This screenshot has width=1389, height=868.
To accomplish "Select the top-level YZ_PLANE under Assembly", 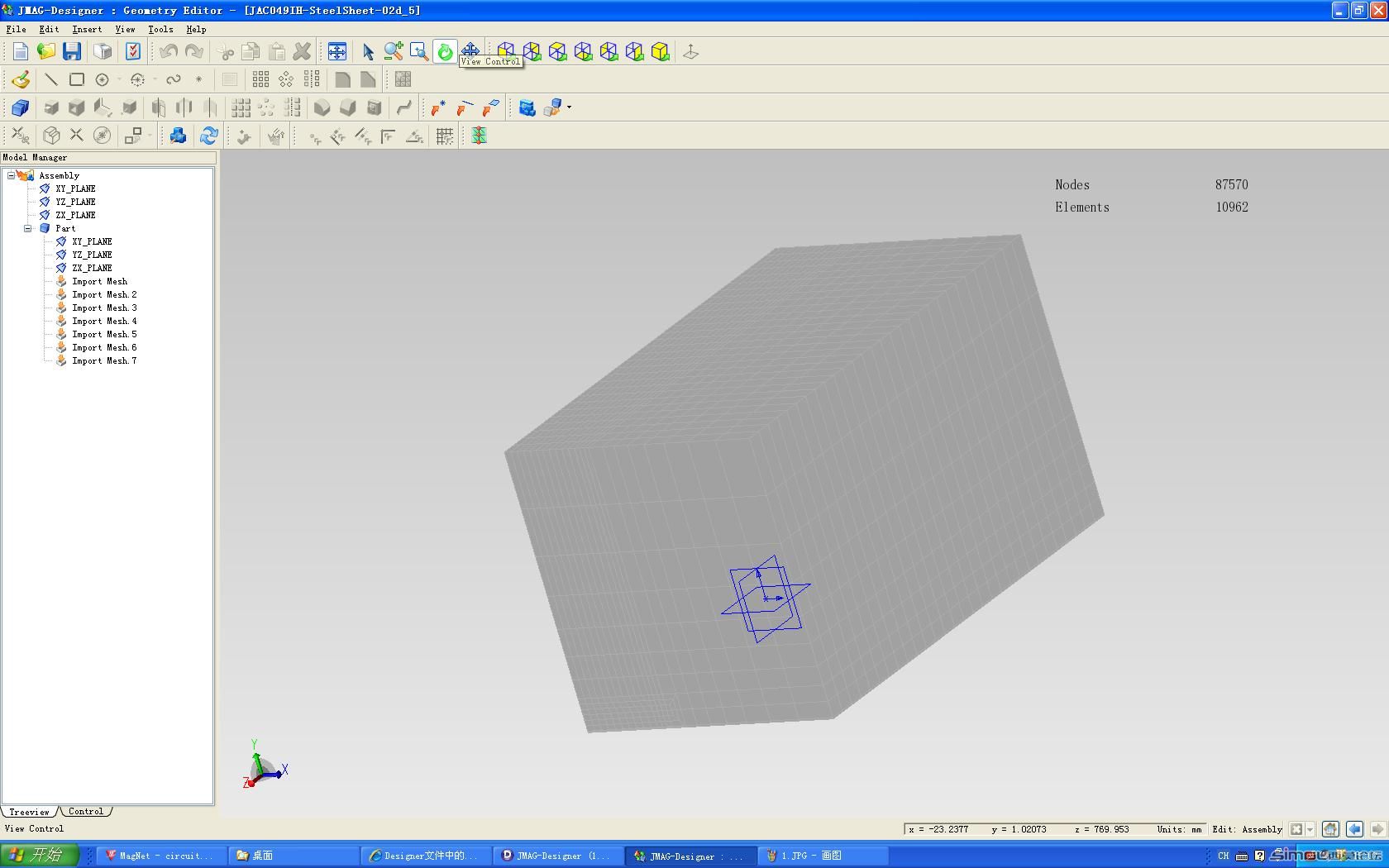I will click(75, 202).
